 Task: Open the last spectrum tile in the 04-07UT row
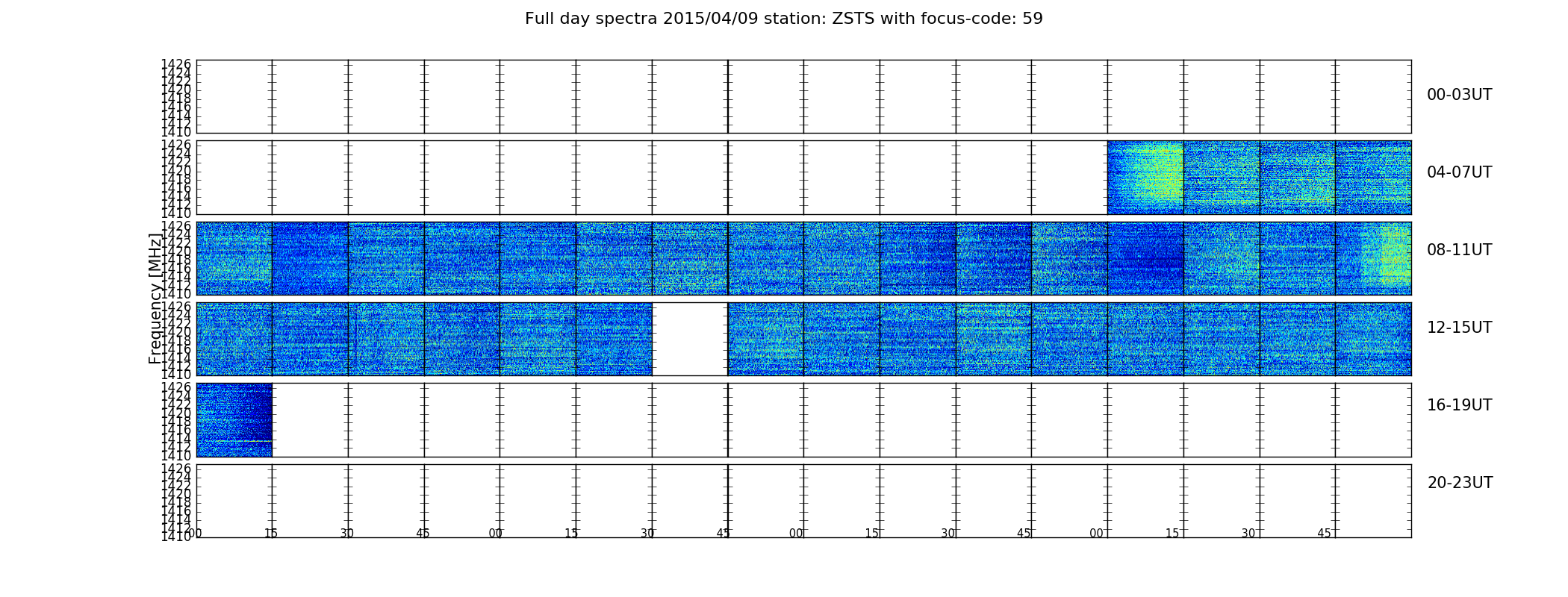pos(1373,178)
